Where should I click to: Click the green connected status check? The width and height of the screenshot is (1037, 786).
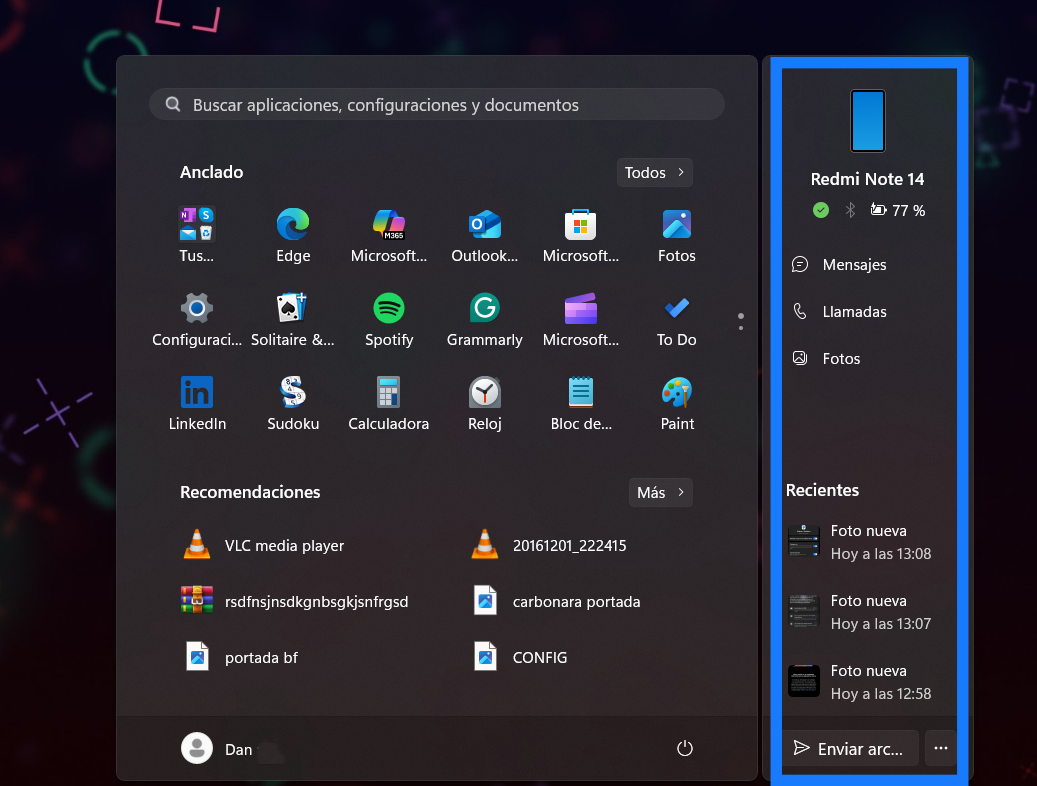point(821,210)
